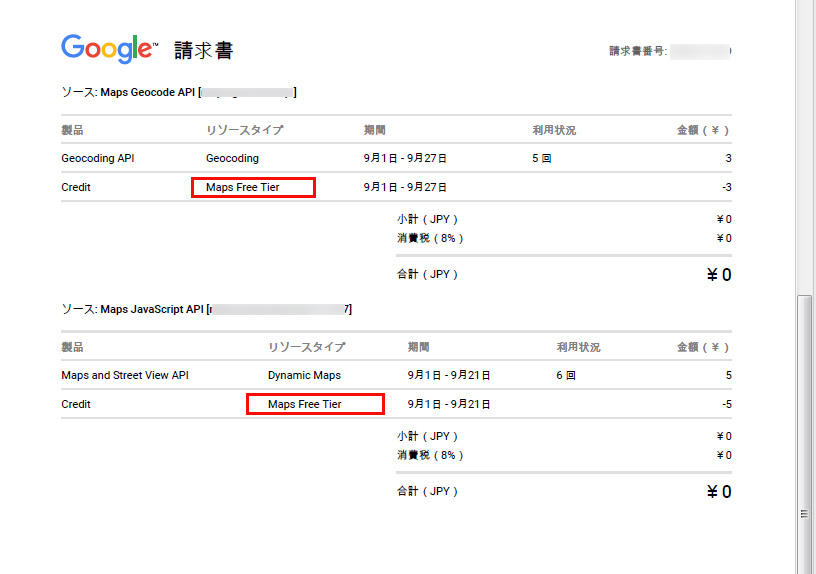The image size is (816, 574).
Task: Click the 利用状況 header in Geocode table
Action: (554, 130)
